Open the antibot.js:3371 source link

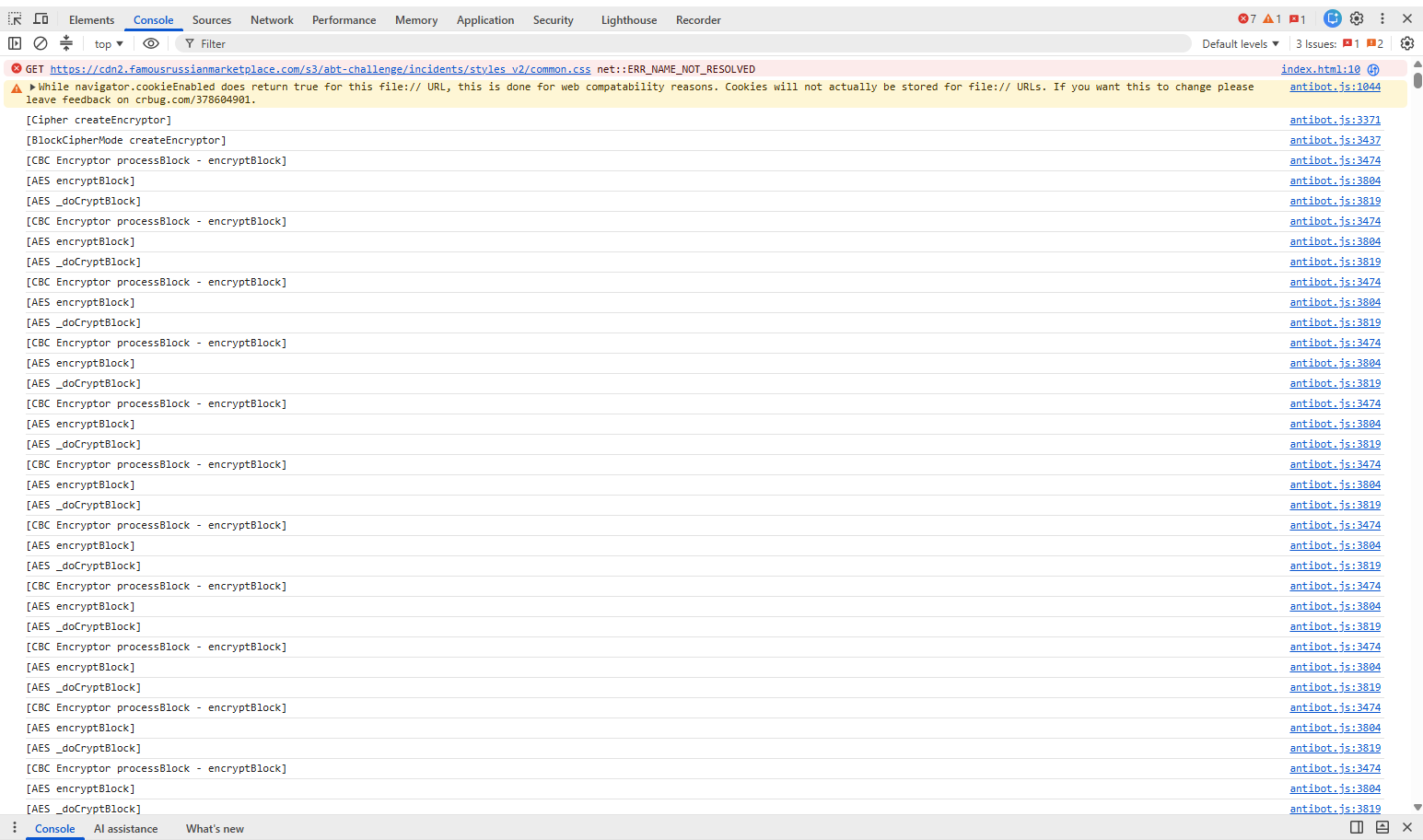tap(1336, 120)
